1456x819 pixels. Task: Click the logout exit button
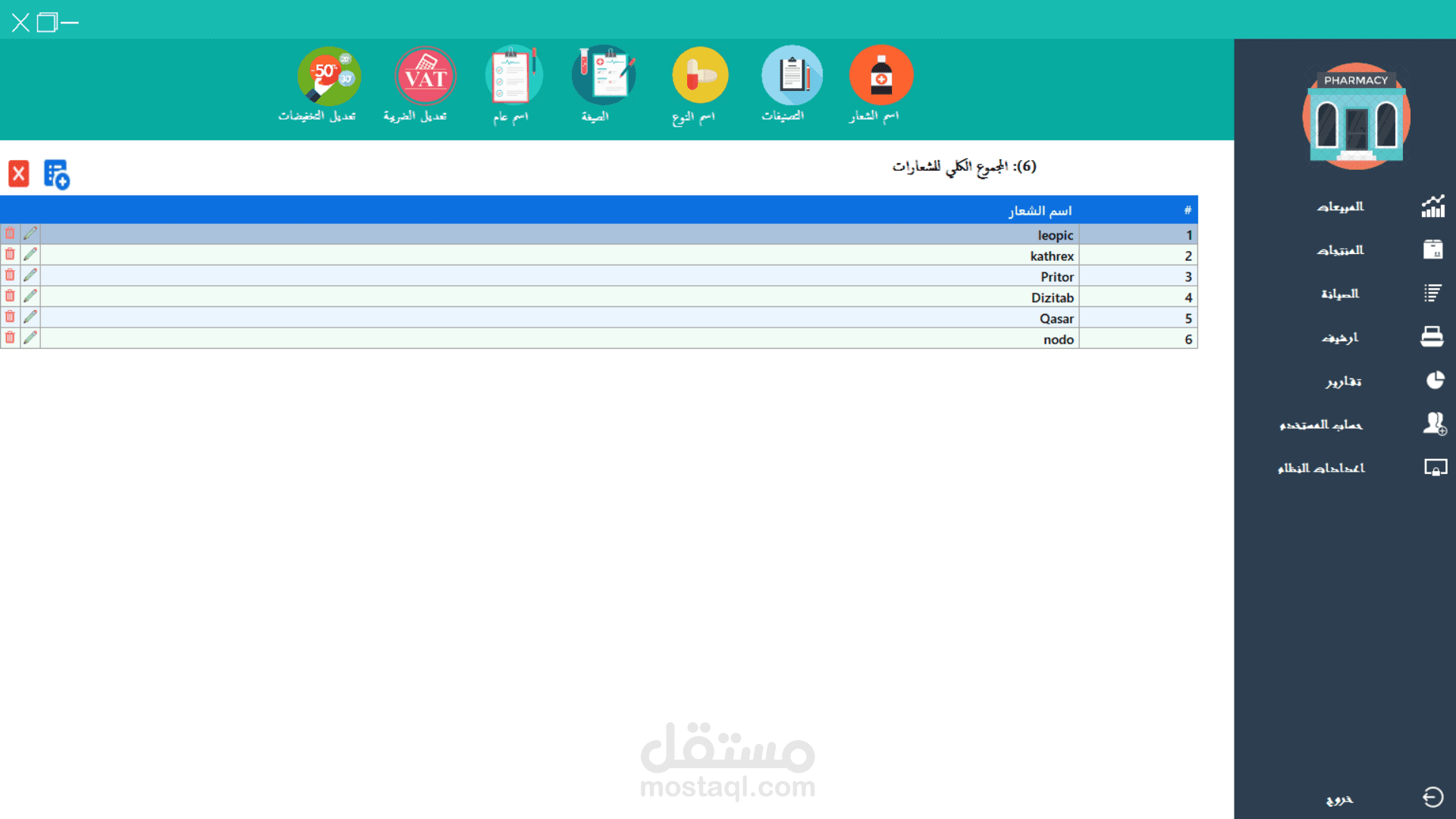(1432, 797)
